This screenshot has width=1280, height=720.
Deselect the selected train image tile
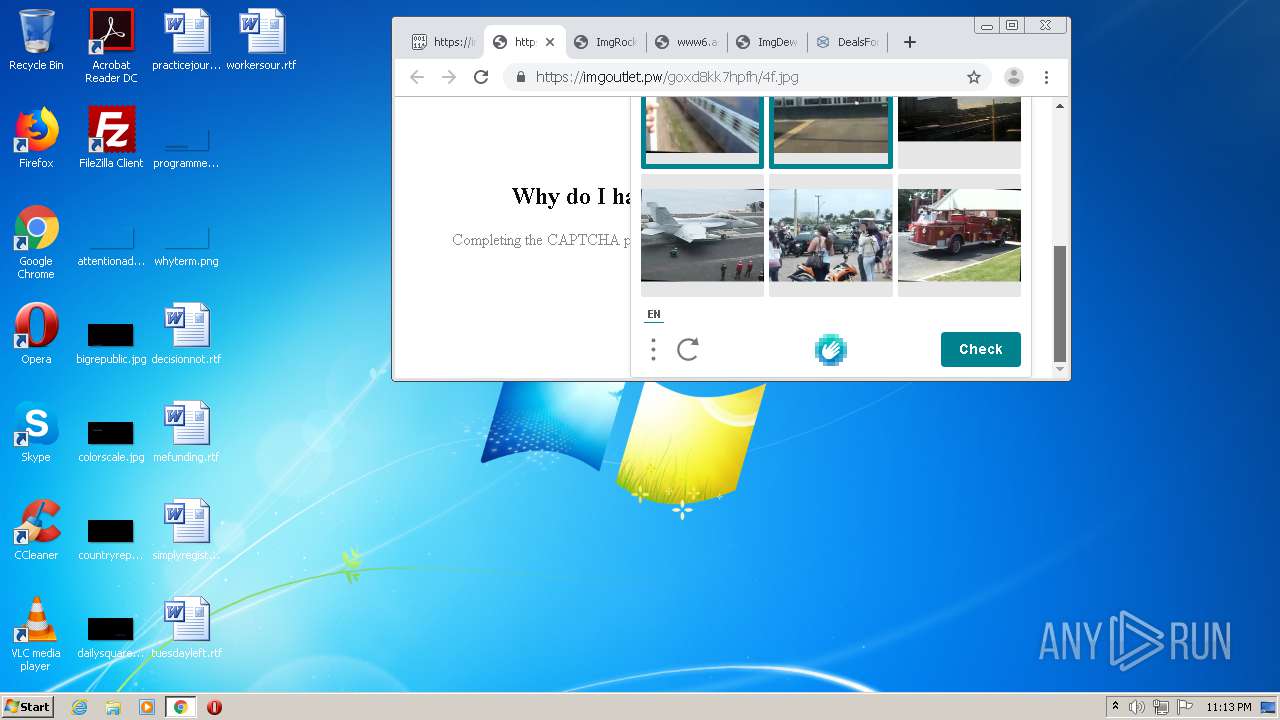[702, 132]
